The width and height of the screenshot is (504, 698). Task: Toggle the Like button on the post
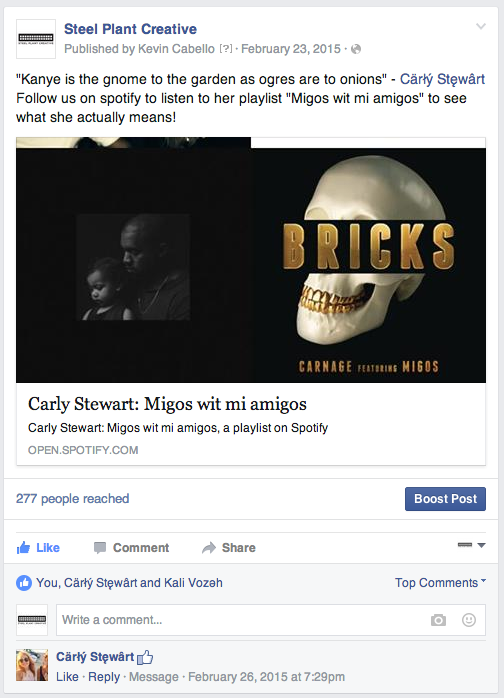pos(38,548)
